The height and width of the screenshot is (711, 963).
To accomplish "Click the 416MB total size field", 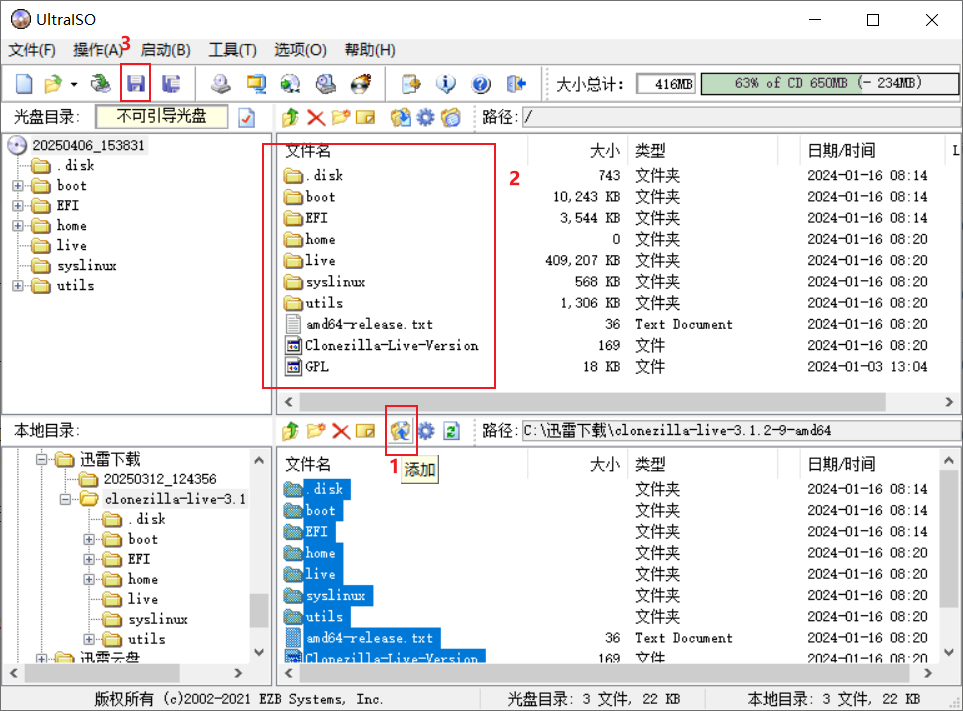I will (666, 84).
